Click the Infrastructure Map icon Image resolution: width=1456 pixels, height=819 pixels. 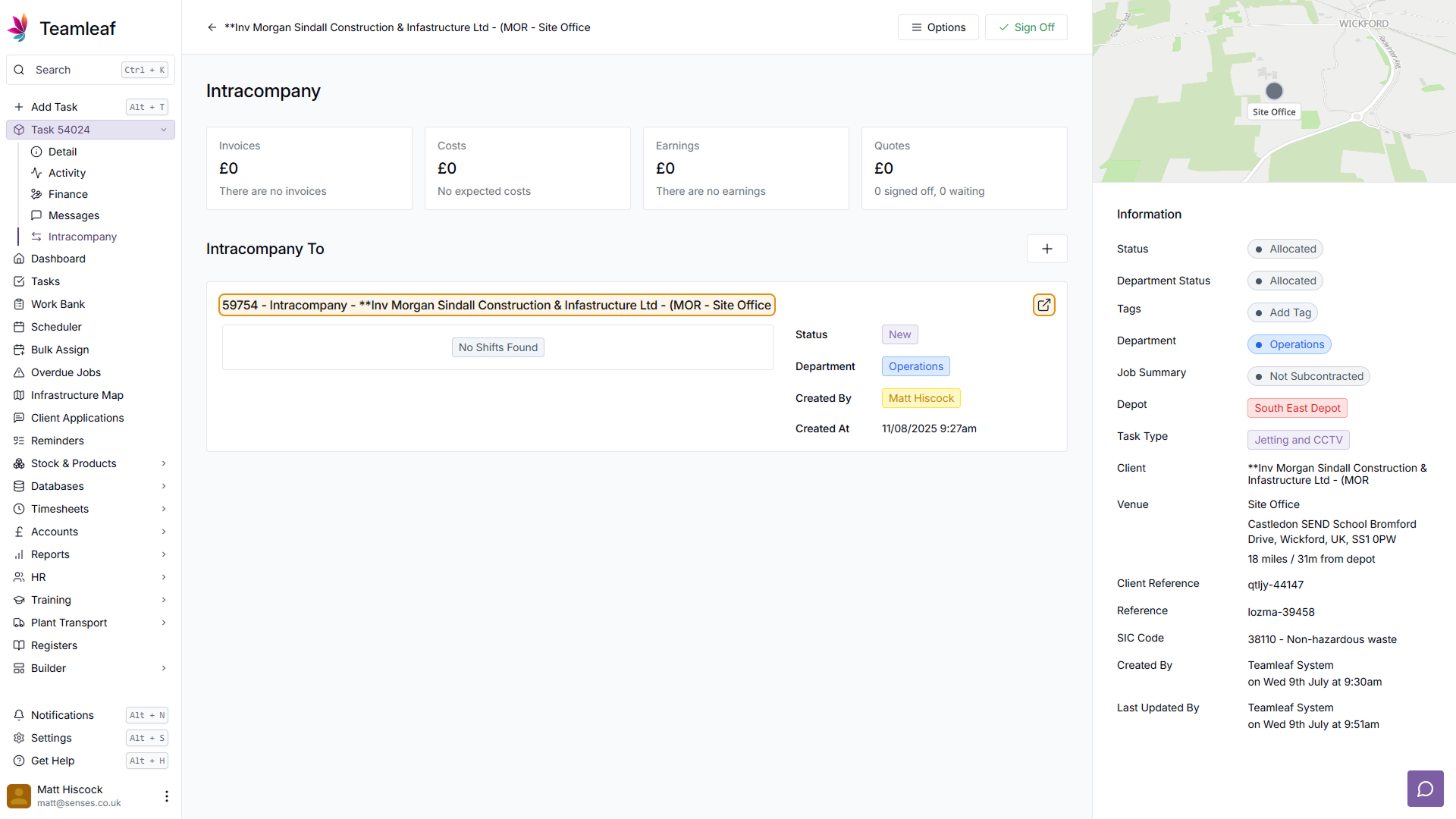(19, 395)
